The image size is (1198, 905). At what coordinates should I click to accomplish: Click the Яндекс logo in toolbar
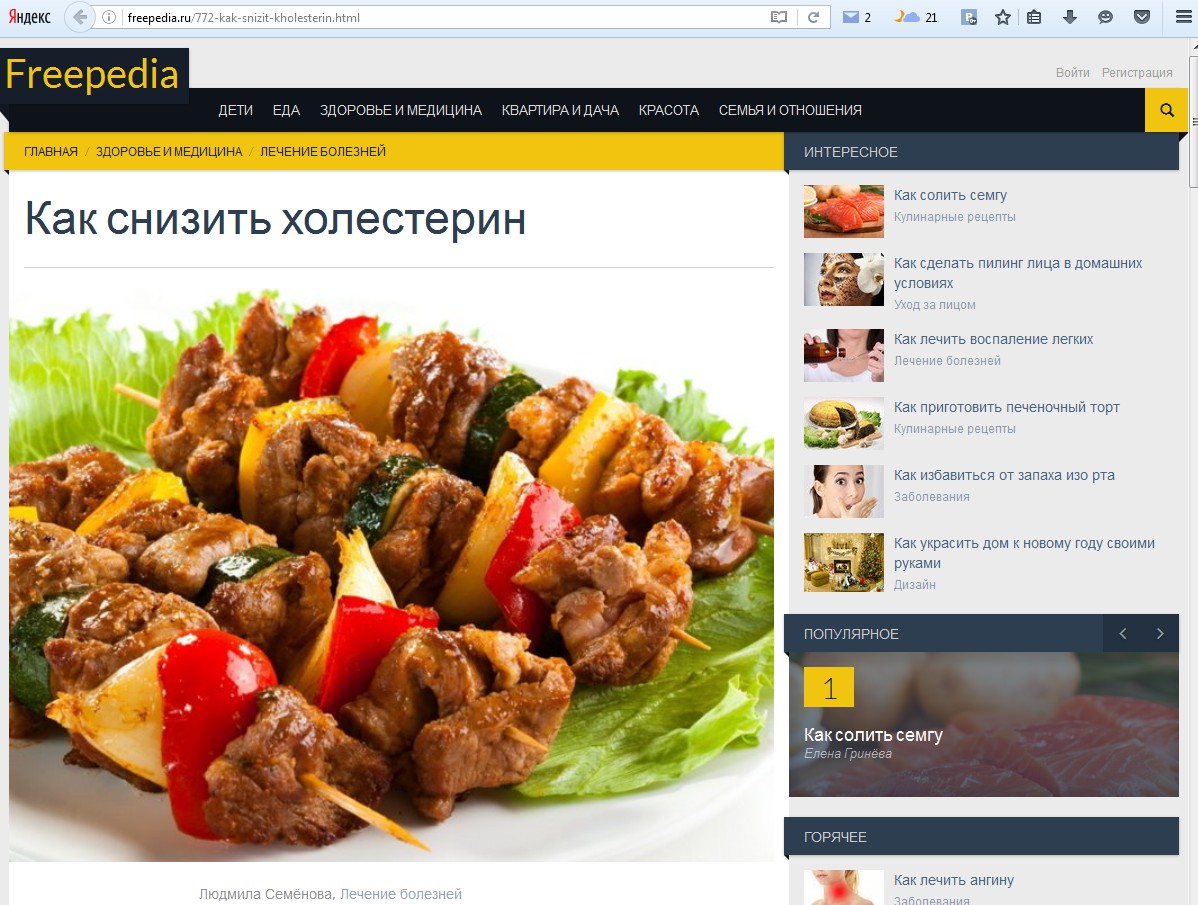tap(29, 17)
